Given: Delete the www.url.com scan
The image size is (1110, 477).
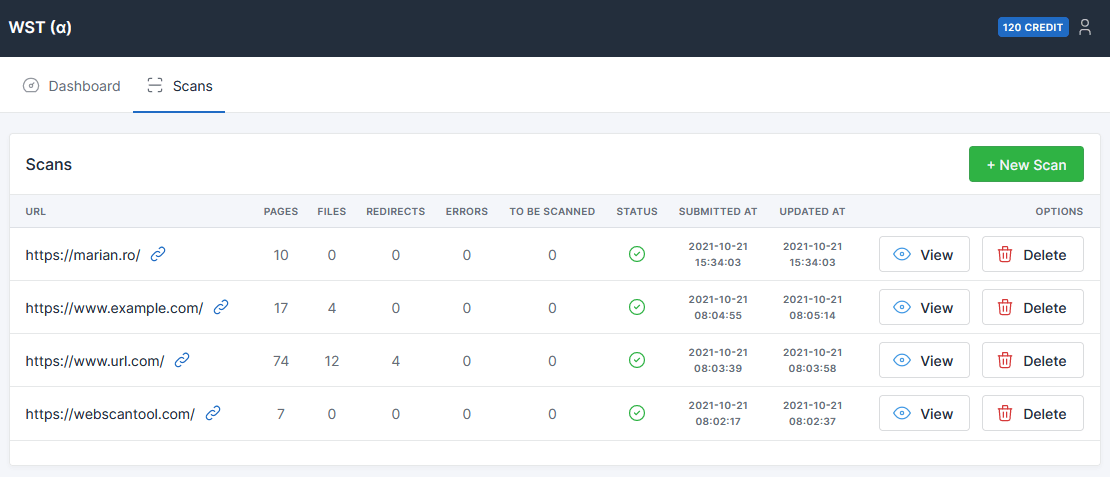Looking at the screenshot, I should click(x=1032, y=360).
